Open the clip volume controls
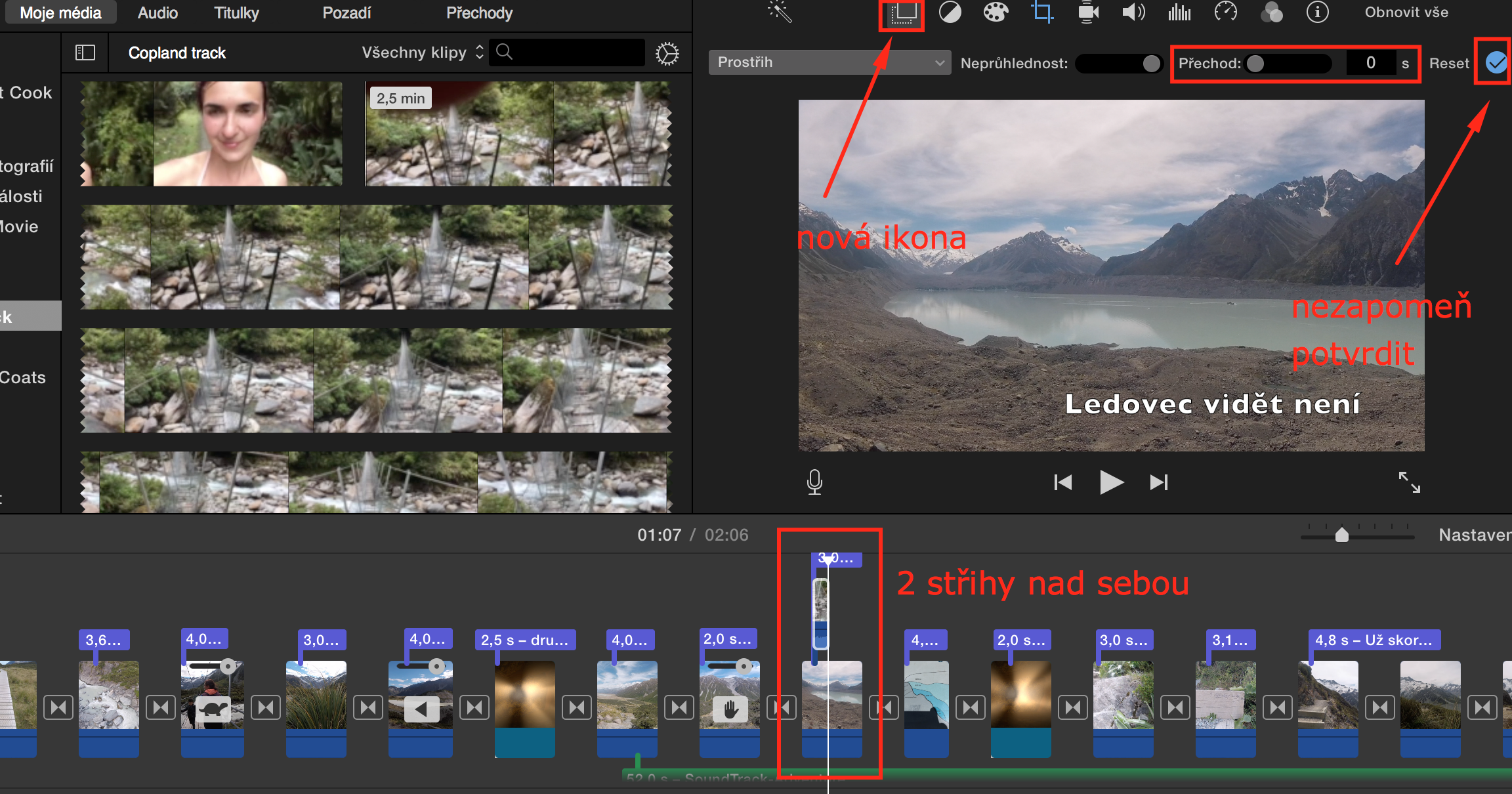 pos(1133,12)
